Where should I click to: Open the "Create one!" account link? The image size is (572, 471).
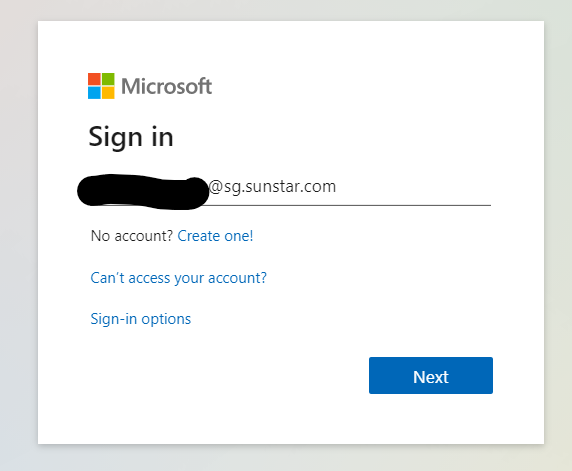[215, 236]
